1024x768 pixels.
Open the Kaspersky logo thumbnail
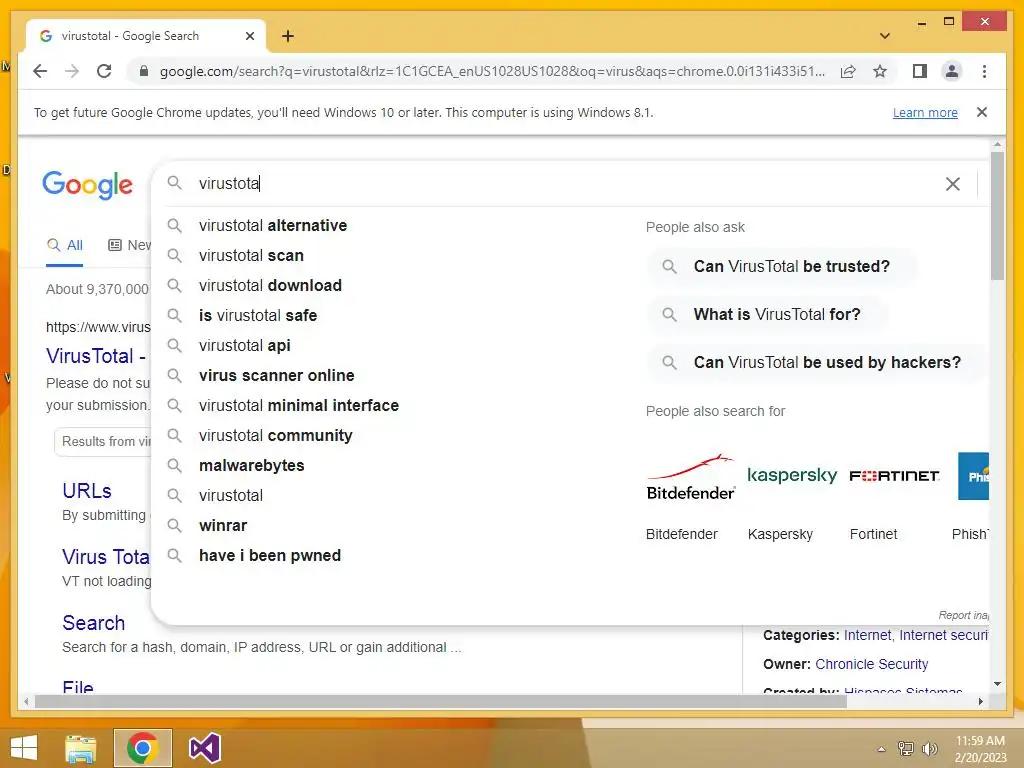pos(792,475)
